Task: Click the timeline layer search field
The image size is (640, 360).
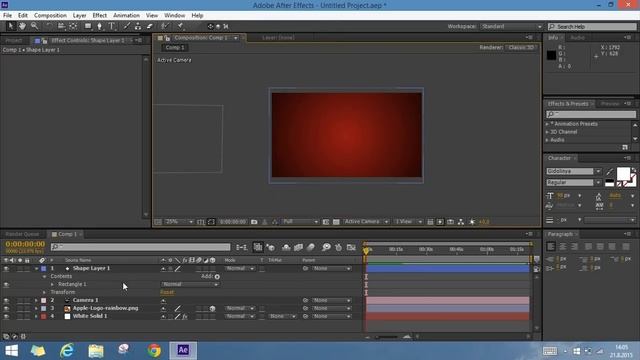Action: click(140, 247)
